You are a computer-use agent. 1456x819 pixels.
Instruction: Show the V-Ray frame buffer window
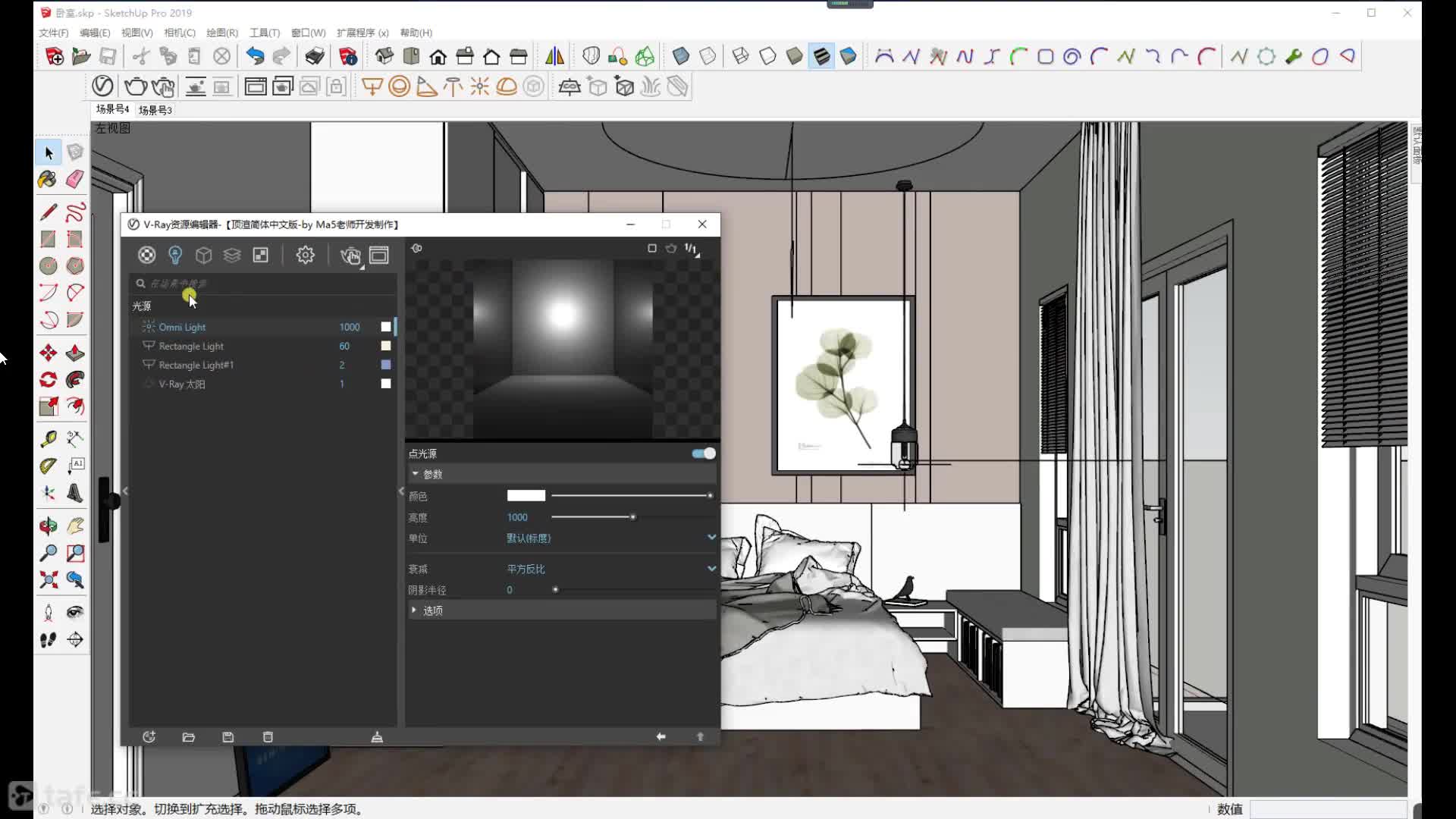coord(379,255)
